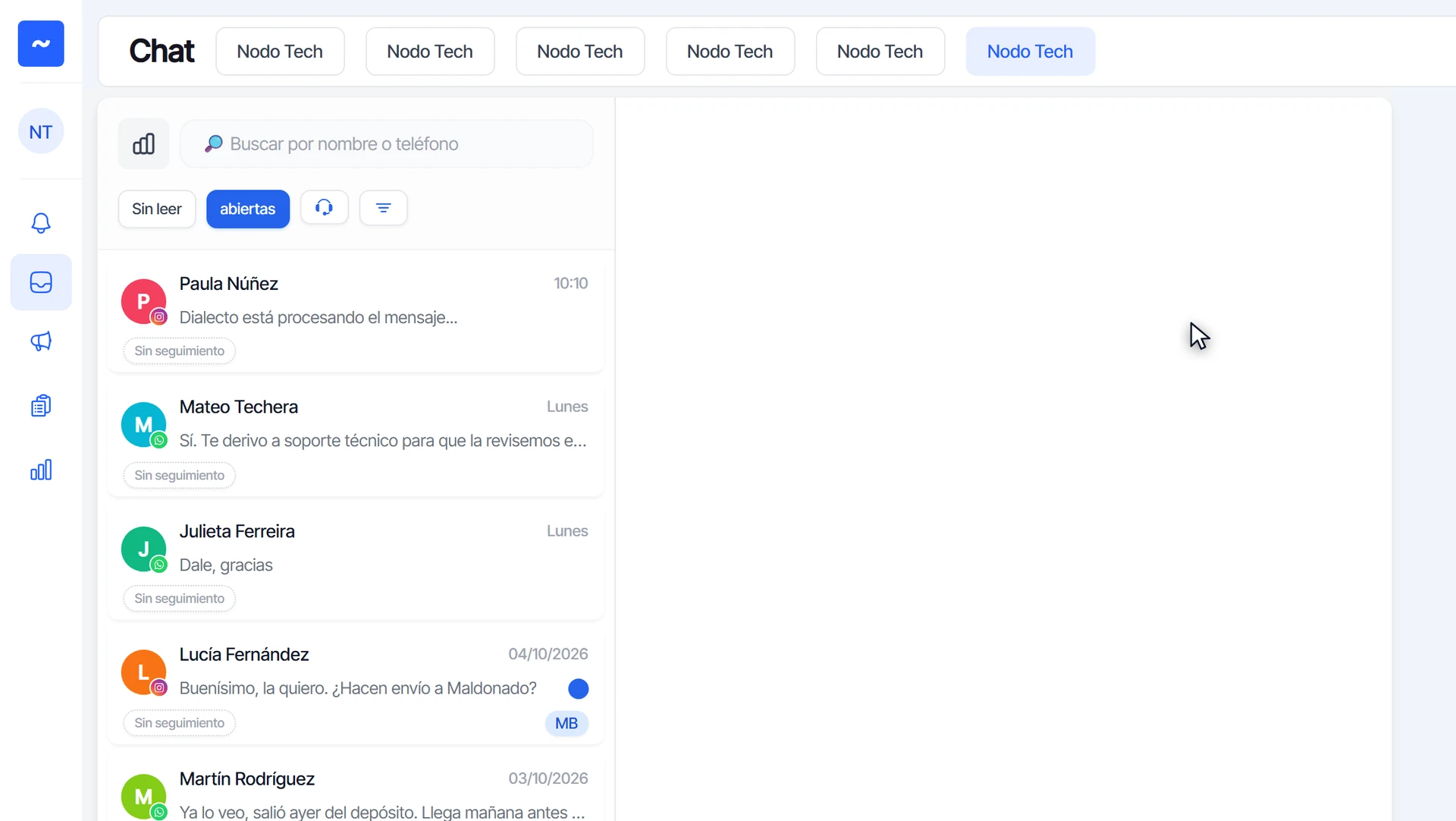1456x821 pixels.
Task: Toggle the abiertas filter
Action: [x=248, y=209]
